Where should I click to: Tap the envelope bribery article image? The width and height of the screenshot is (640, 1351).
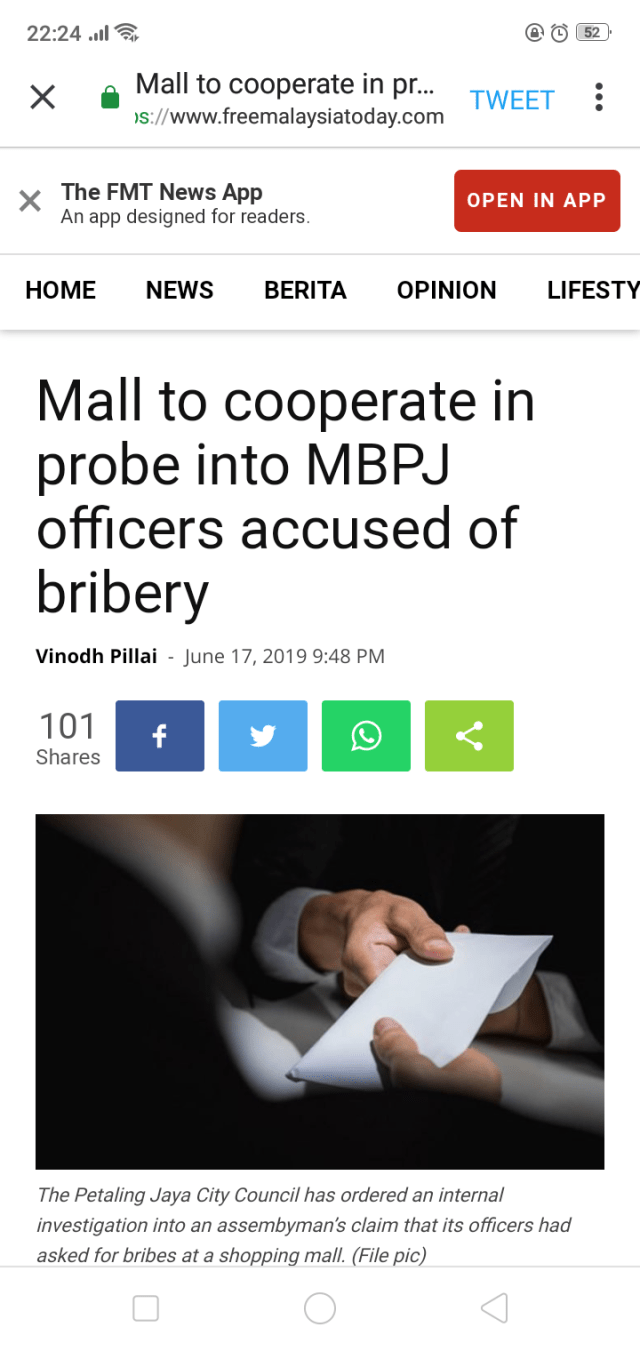coord(320,991)
